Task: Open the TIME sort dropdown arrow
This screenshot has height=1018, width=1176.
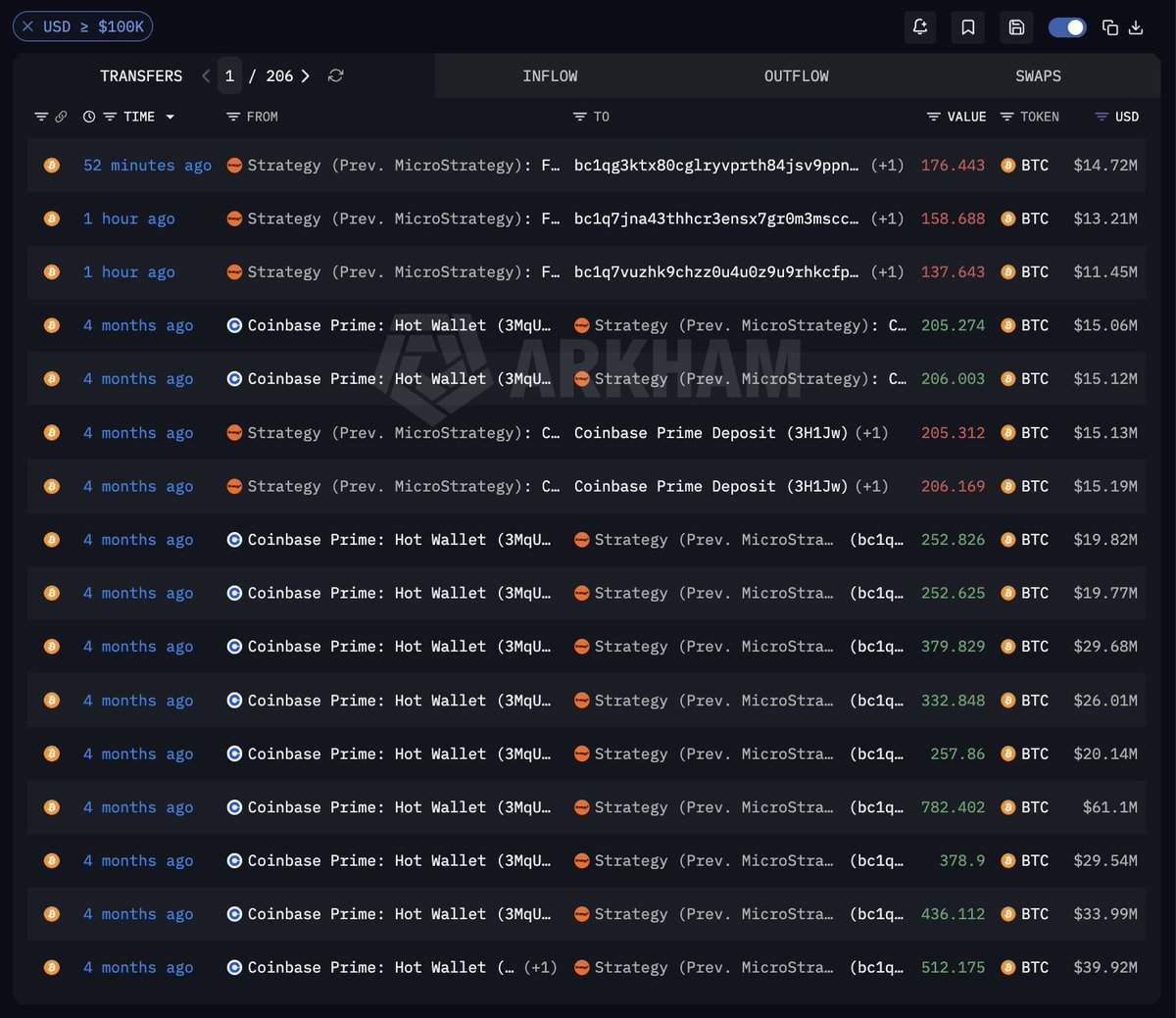Action: (x=170, y=117)
